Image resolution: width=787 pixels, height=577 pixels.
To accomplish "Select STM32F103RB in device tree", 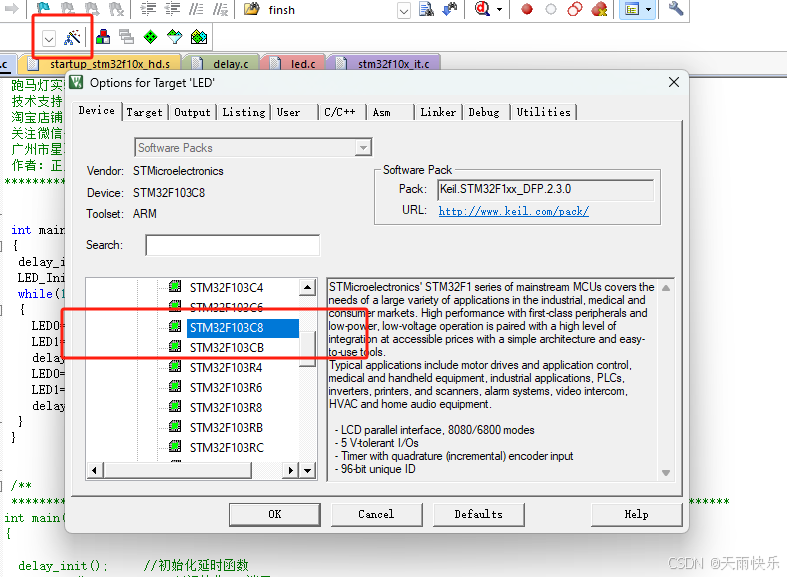I will pyautogui.click(x=226, y=427).
